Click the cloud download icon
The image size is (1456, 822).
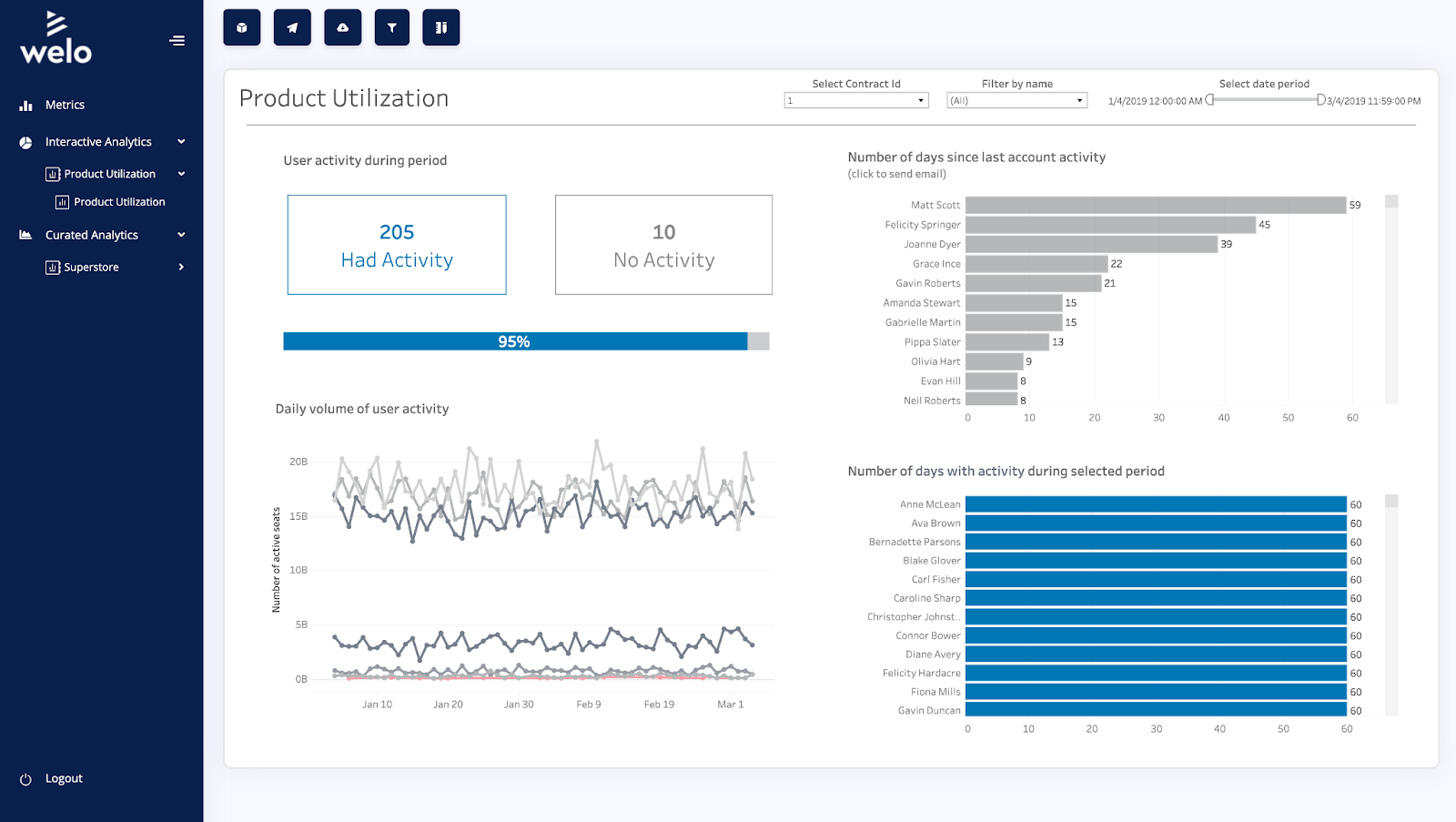pos(342,27)
